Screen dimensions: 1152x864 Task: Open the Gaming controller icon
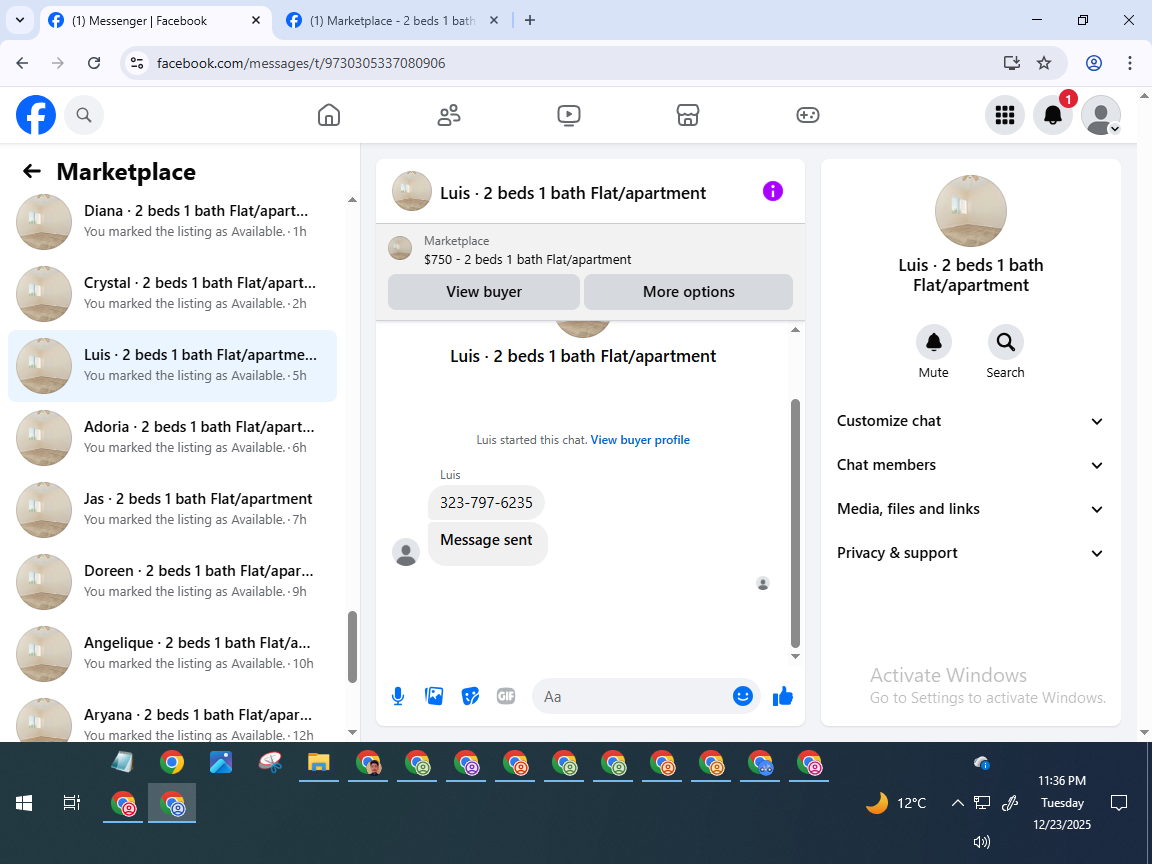coord(807,115)
